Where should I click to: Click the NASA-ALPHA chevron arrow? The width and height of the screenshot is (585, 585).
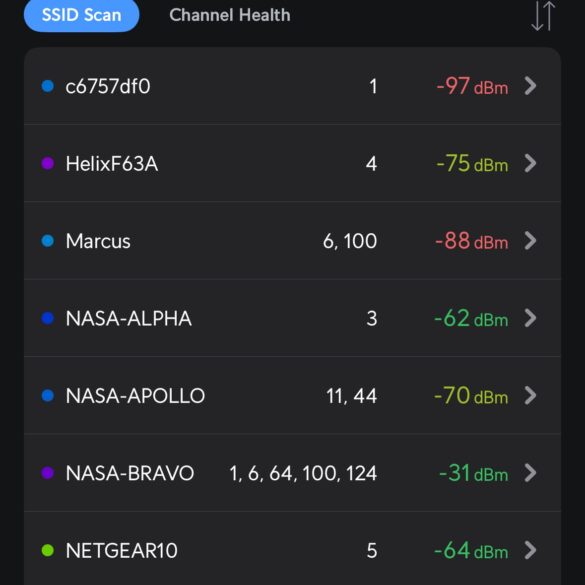(530, 318)
